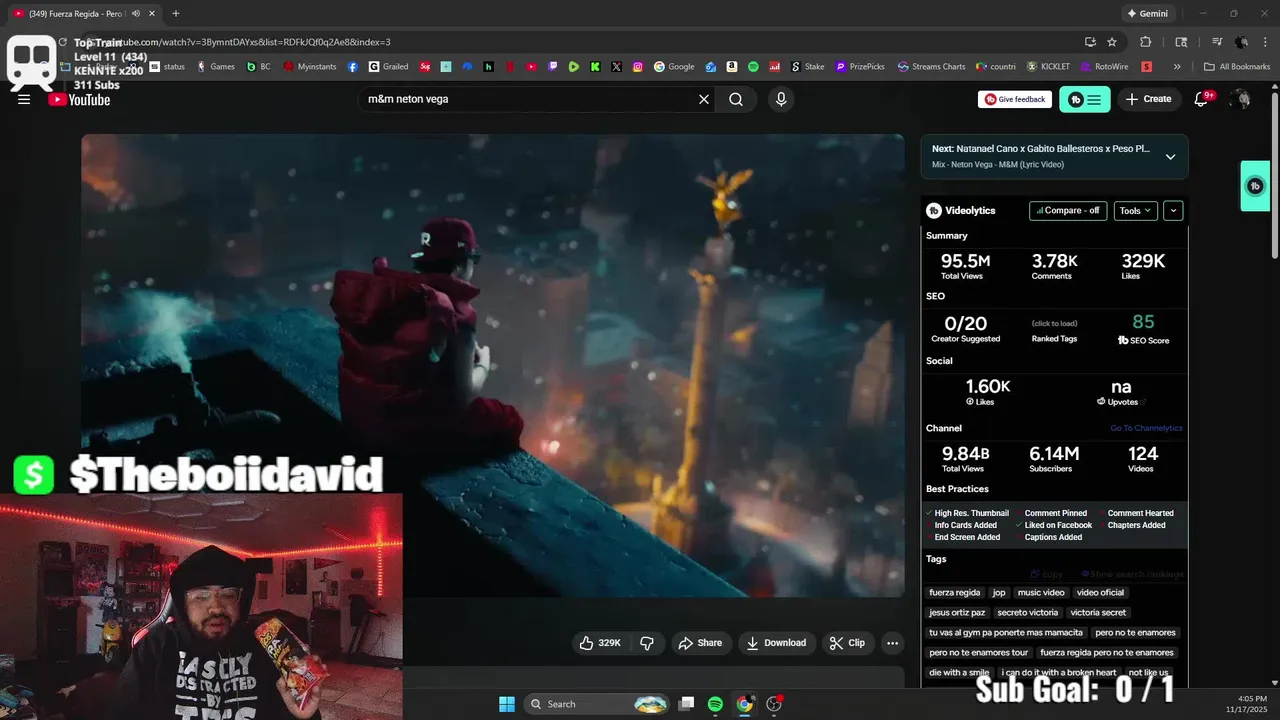The image size is (1280, 720).
Task: Select the 'victoria secret' tag
Action: pyautogui.click(x=1098, y=612)
